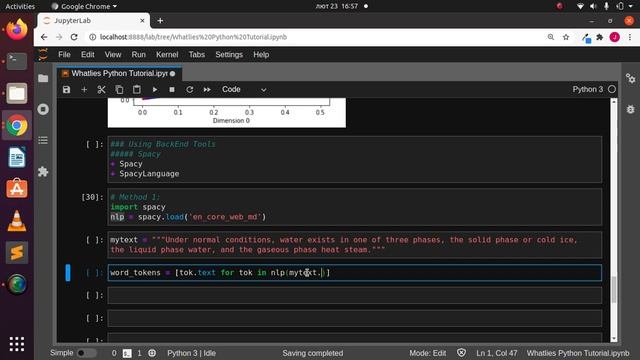Click the kernels count icon in status bar
The height and width of the screenshot is (360, 640).
pos(152,353)
